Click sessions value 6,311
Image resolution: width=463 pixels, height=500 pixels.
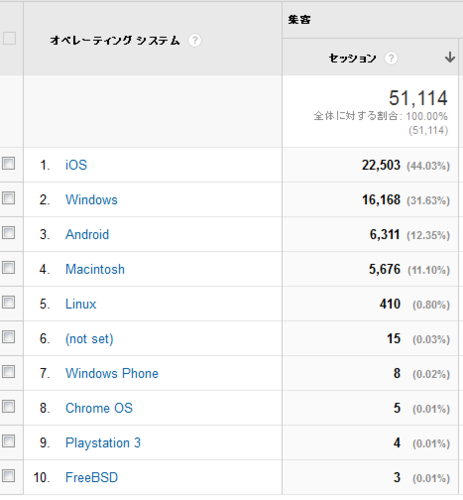(385, 234)
